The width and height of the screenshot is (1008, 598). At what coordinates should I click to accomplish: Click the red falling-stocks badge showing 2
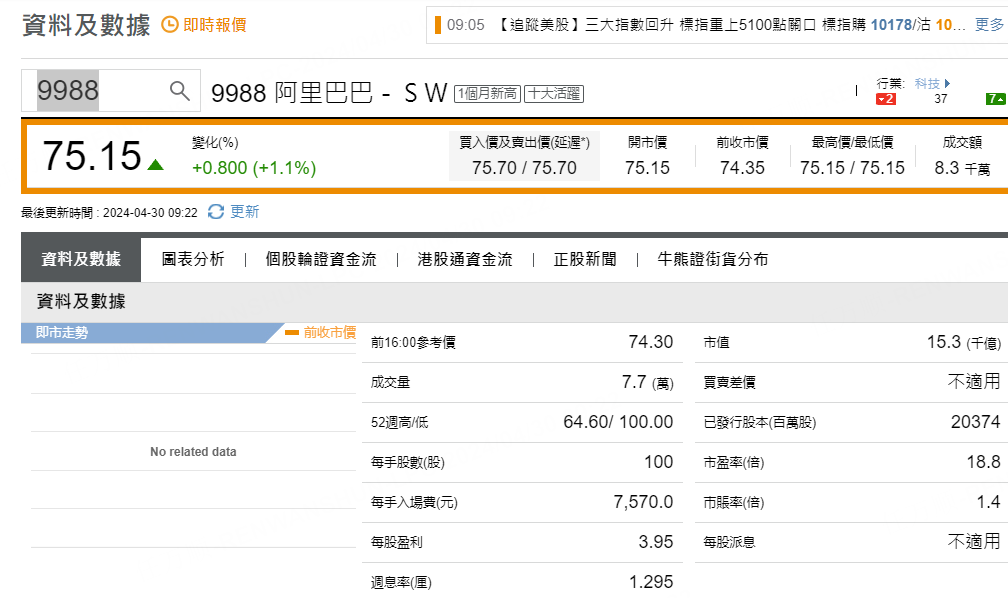[x=886, y=99]
